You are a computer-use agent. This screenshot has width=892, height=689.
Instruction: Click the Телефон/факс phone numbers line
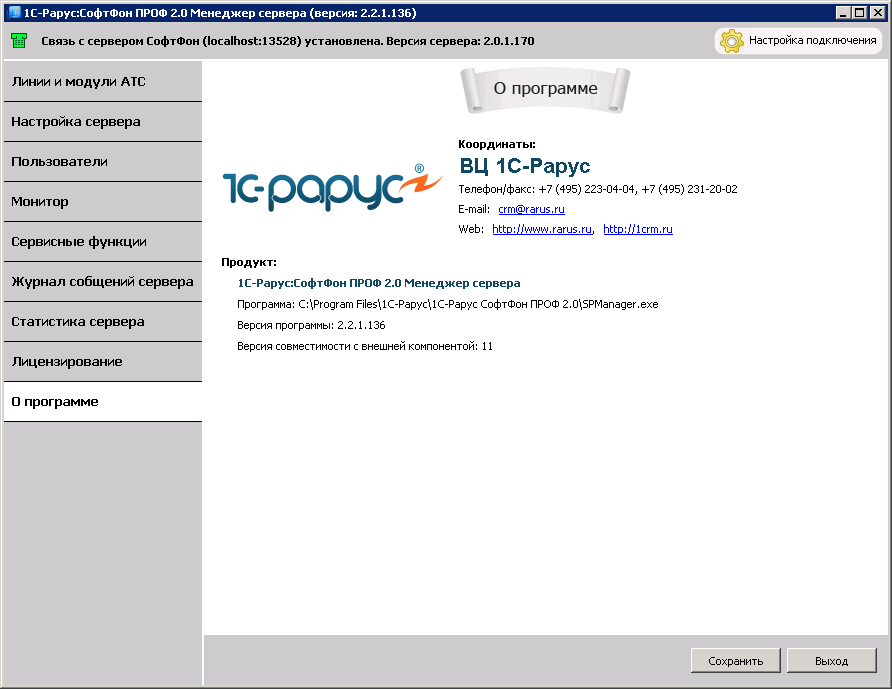coord(597,189)
